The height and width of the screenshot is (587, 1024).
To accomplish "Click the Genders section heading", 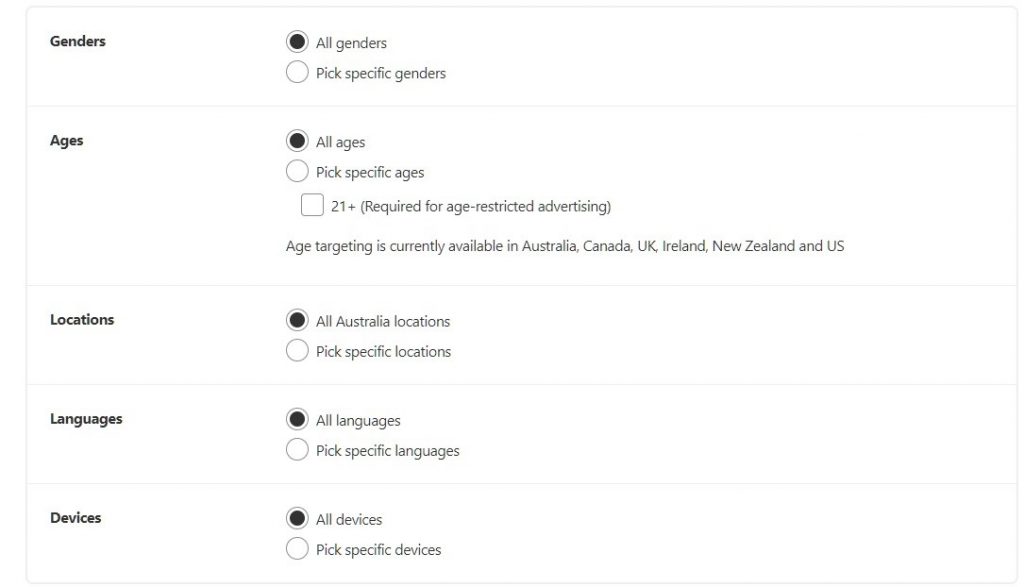I will (78, 42).
